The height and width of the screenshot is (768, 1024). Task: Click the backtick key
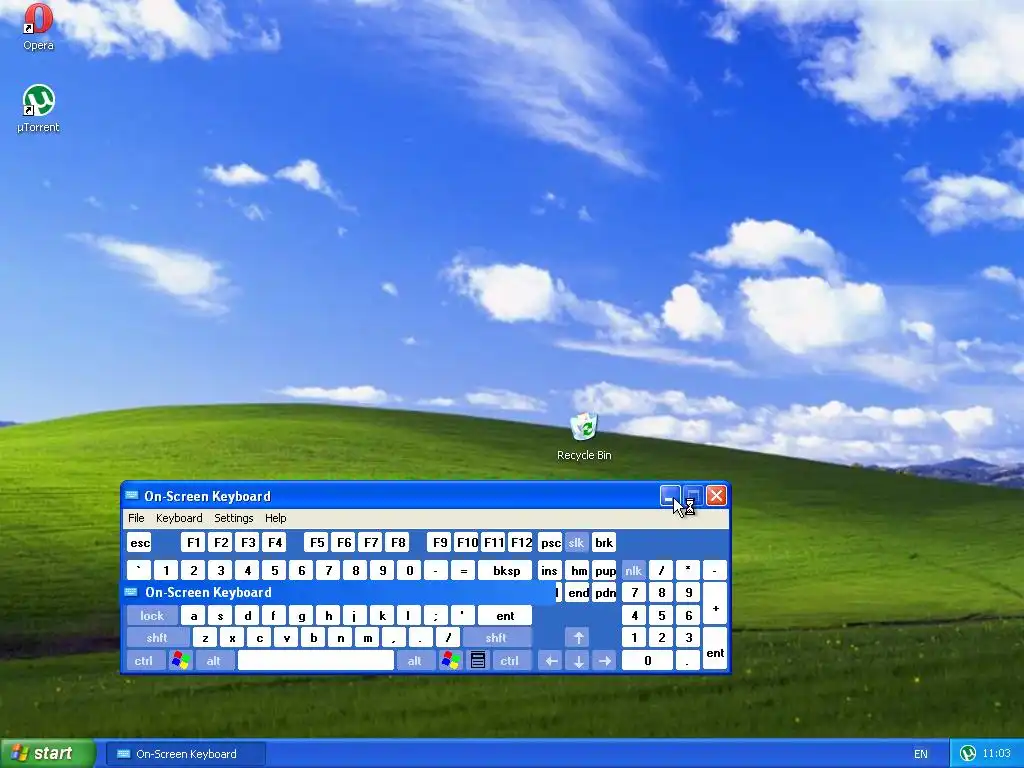[x=138, y=571]
